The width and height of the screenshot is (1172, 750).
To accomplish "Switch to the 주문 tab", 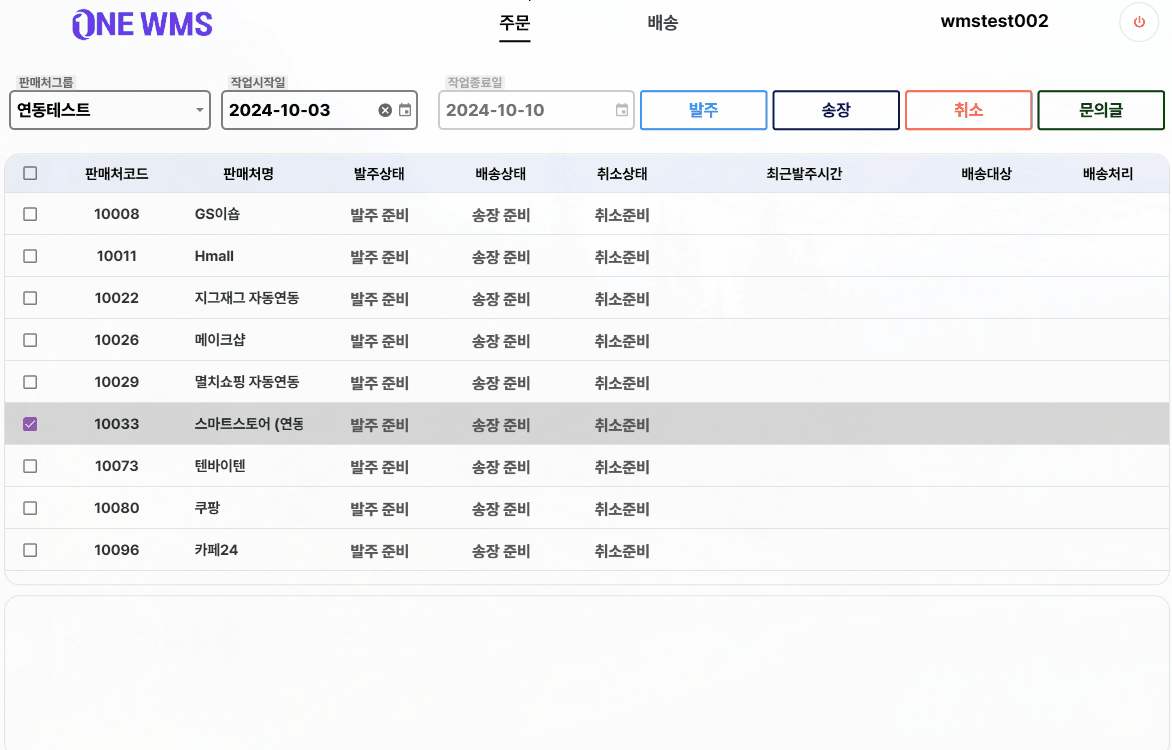I will click(x=514, y=22).
